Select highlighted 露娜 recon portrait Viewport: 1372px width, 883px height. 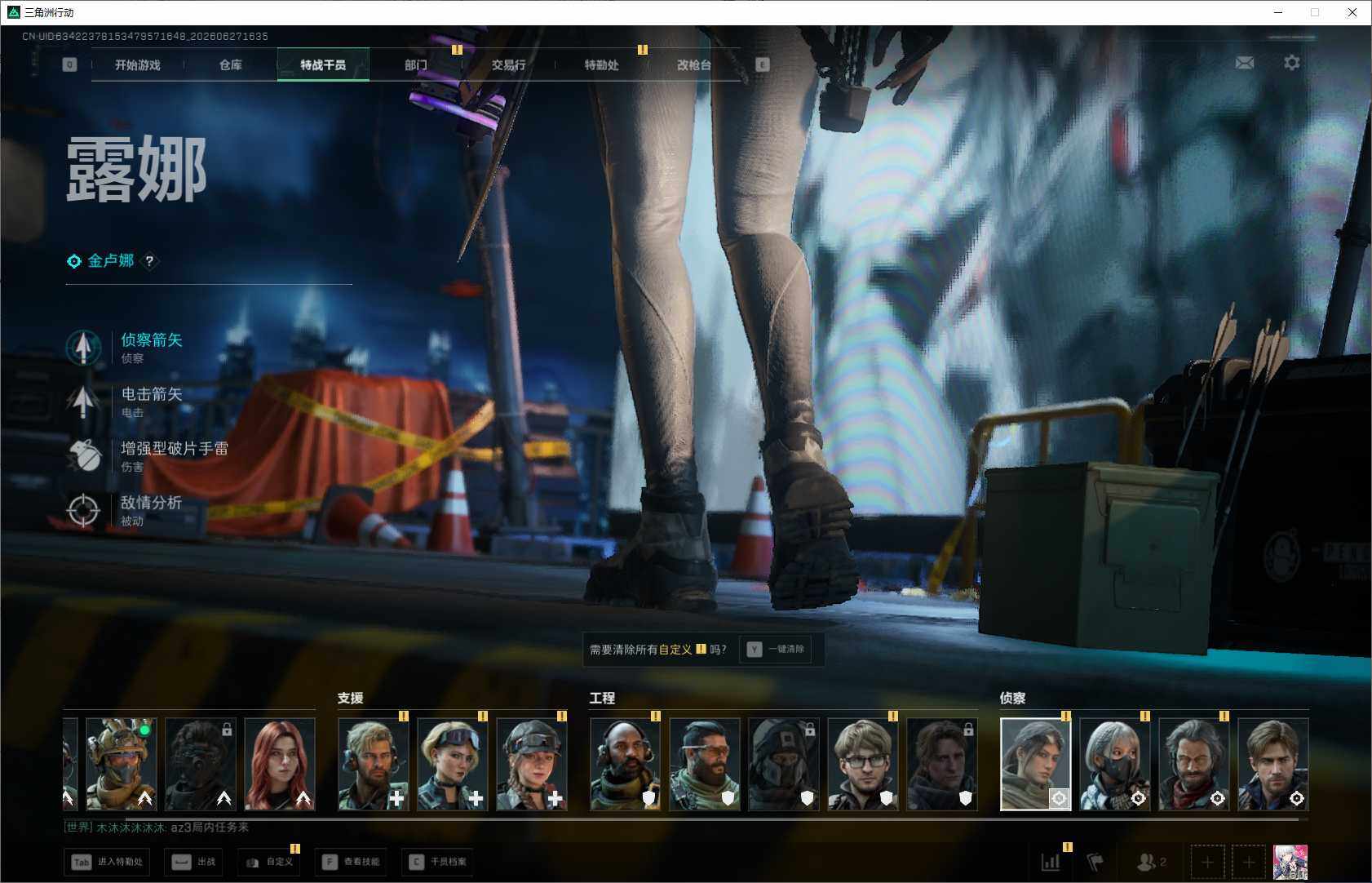pyautogui.click(x=1036, y=764)
